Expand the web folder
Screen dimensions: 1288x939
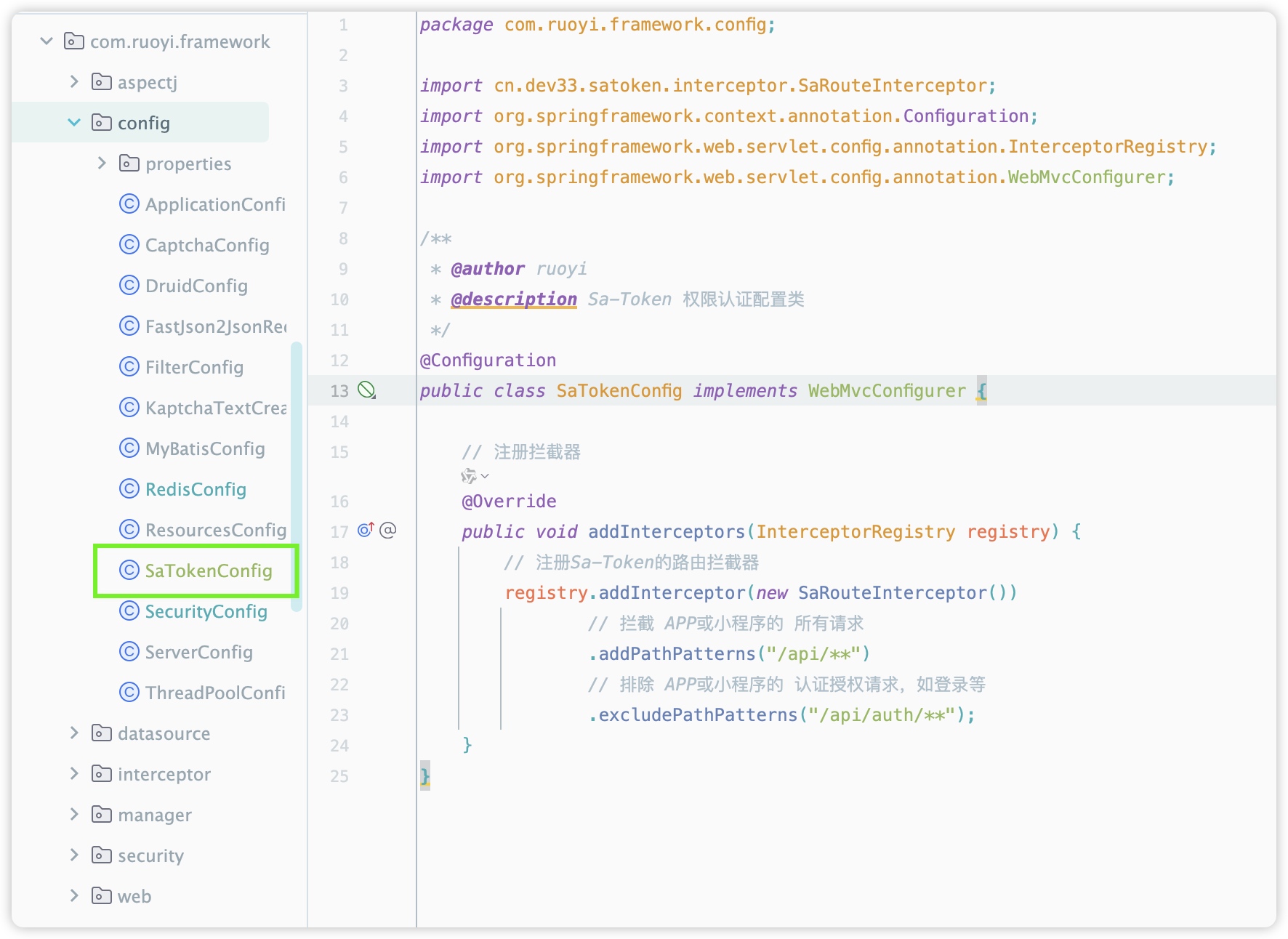pyautogui.click(x=74, y=896)
